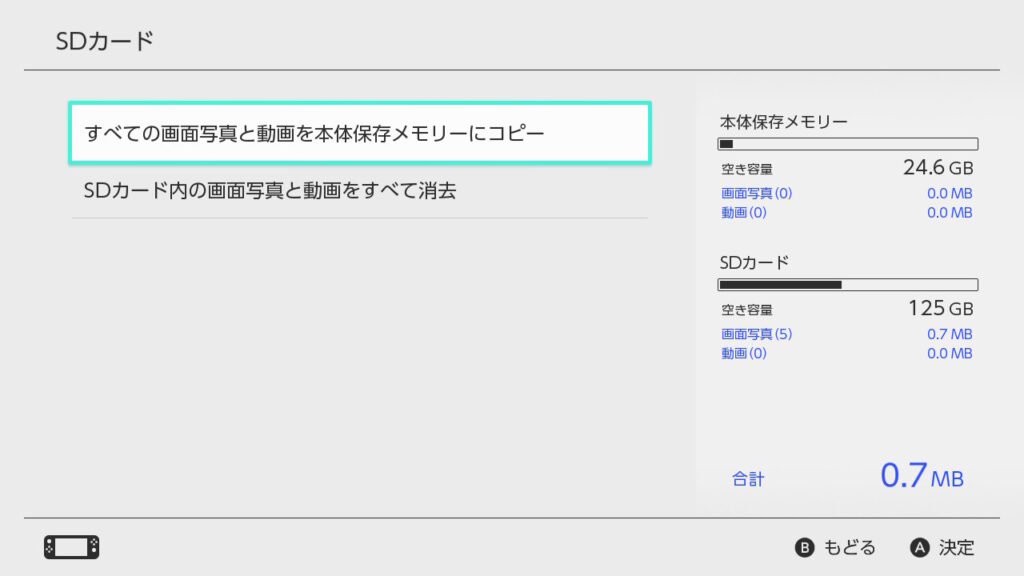The image size is (1024, 576).
Task: Choose delete all SD card screenshots and videos
Action: 360,191
